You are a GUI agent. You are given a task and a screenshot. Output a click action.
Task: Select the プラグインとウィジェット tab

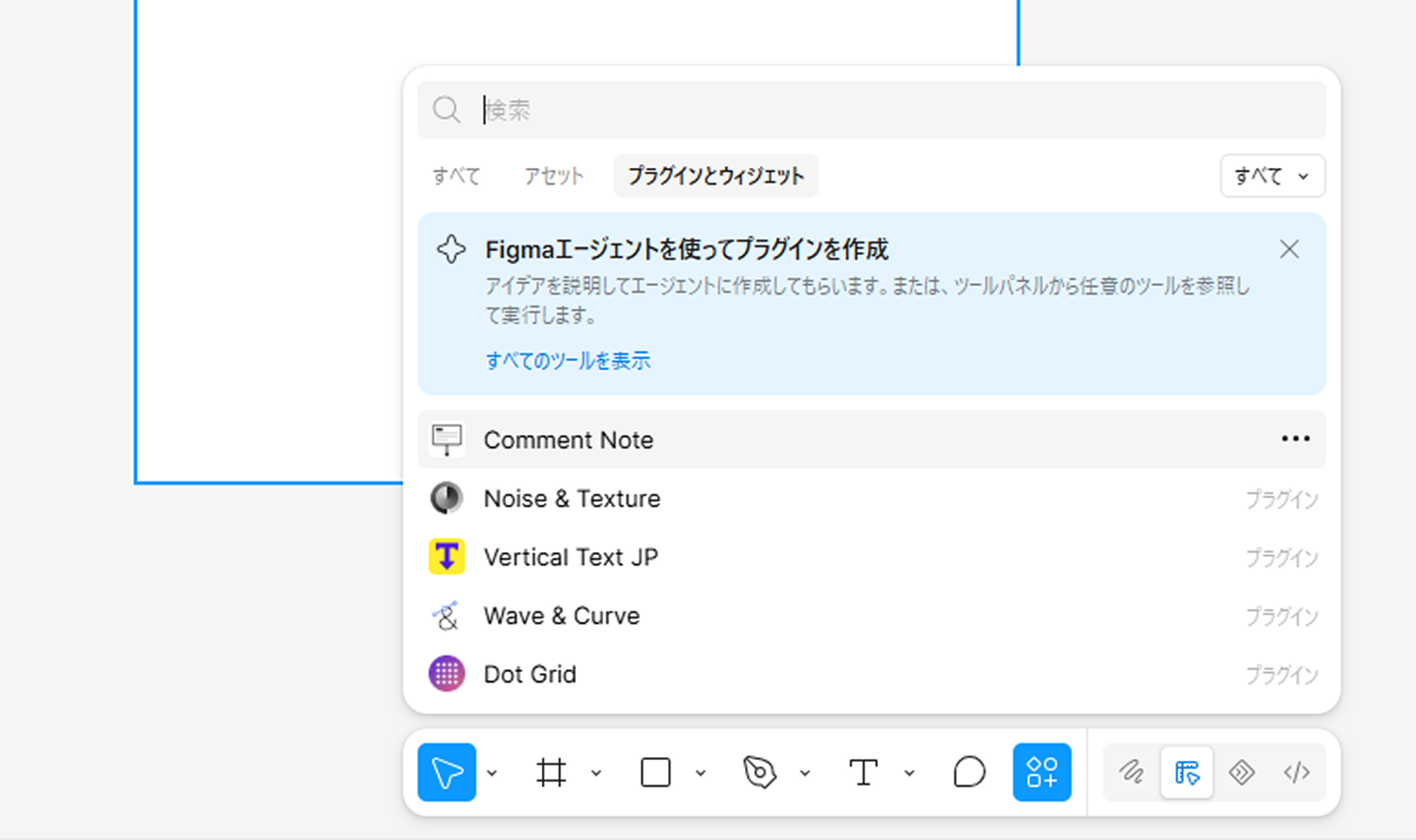[716, 176]
